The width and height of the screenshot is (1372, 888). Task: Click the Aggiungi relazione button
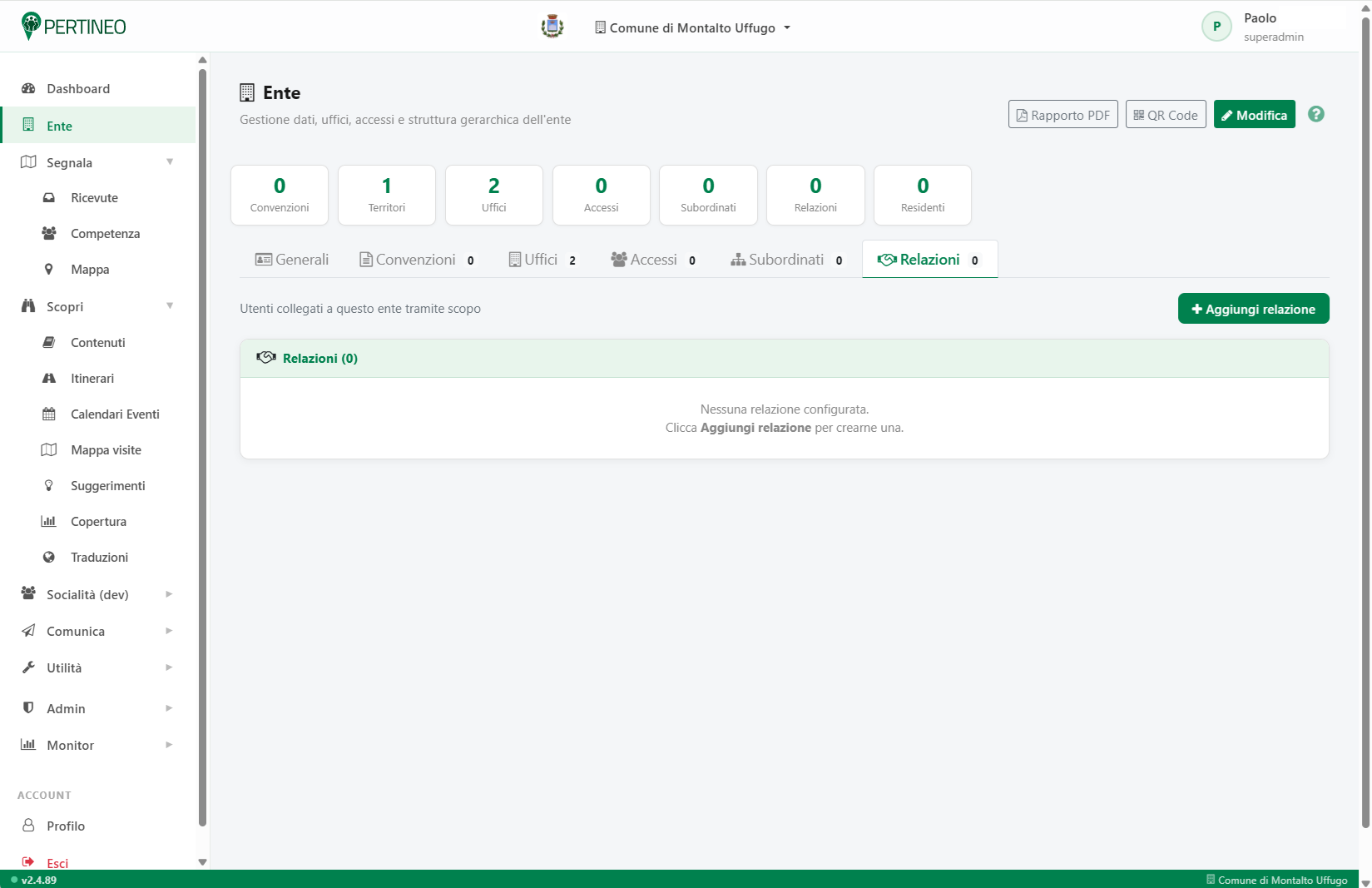1254,309
